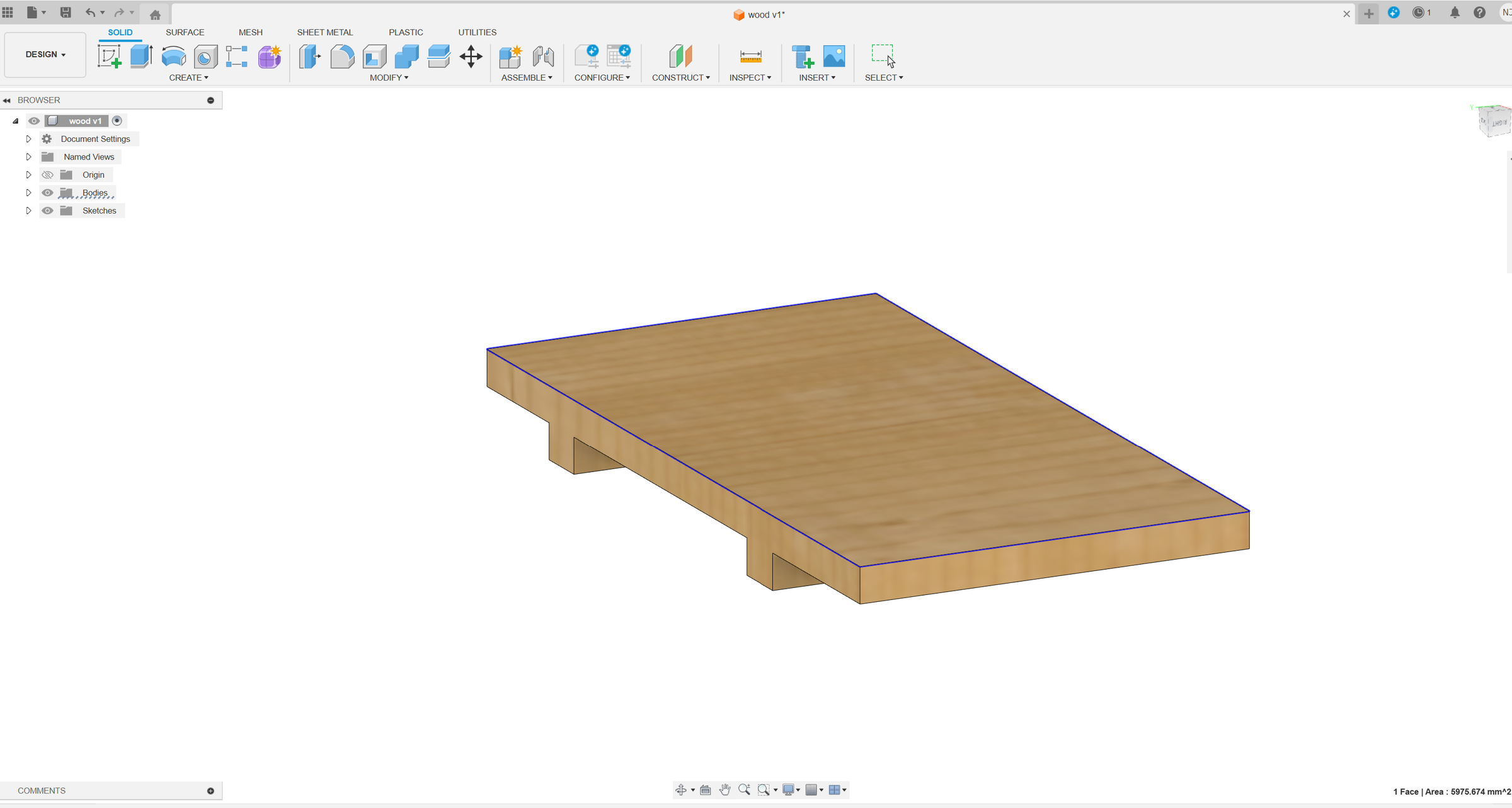Open the MODIFY menu
Image resolution: width=1512 pixels, height=808 pixels.
pos(389,78)
